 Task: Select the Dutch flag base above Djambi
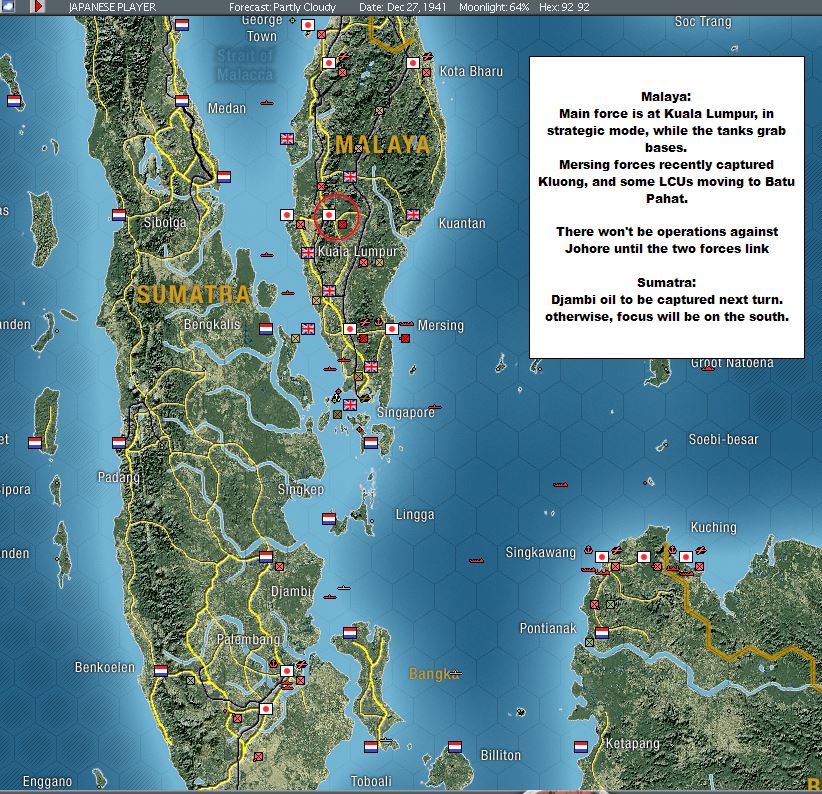266,557
